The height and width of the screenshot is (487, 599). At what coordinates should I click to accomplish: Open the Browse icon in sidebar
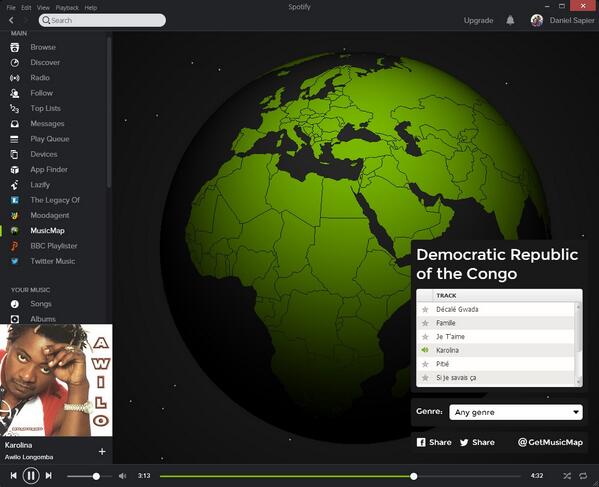tap(15, 47)
